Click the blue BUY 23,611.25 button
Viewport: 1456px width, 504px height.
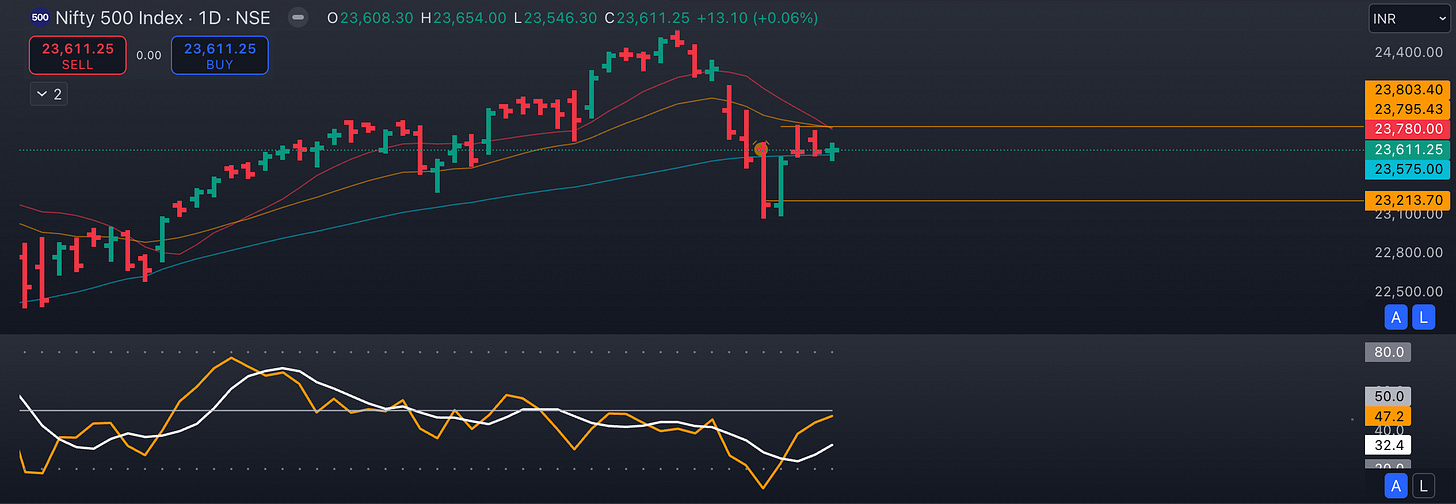220,55
